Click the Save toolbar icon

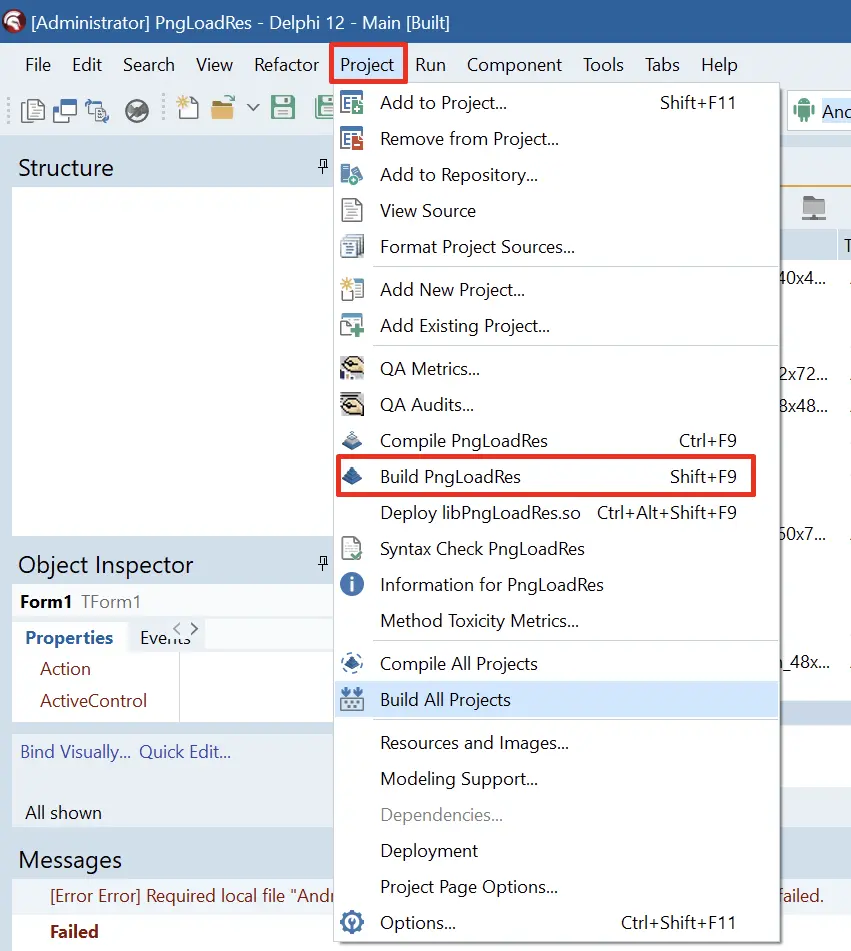(283, 107)
